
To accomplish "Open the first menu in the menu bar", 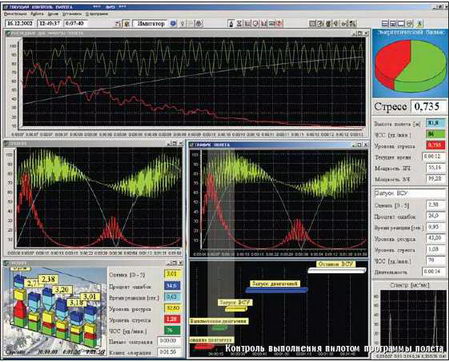I will click(15, 14).
